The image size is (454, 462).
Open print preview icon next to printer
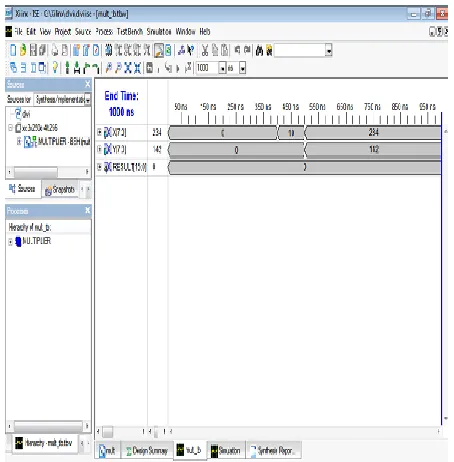tap(65, 50)
